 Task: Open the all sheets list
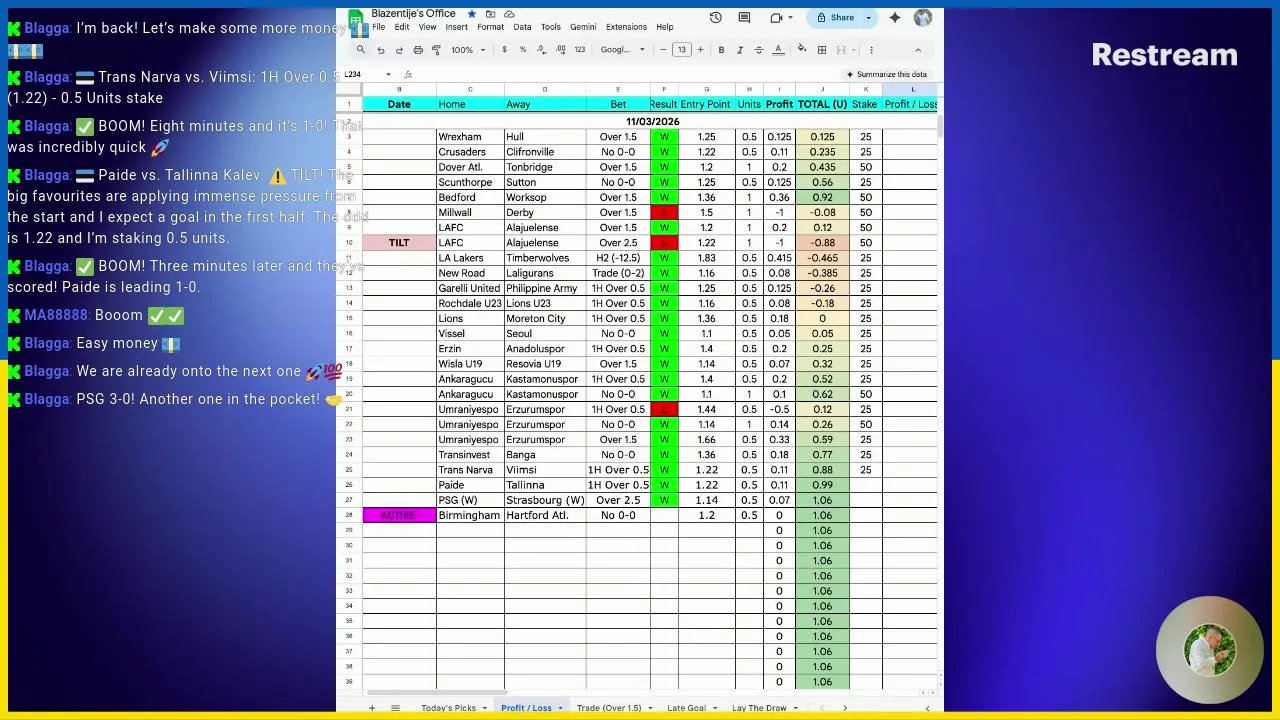pyautogui.click(x=395, y=708)
